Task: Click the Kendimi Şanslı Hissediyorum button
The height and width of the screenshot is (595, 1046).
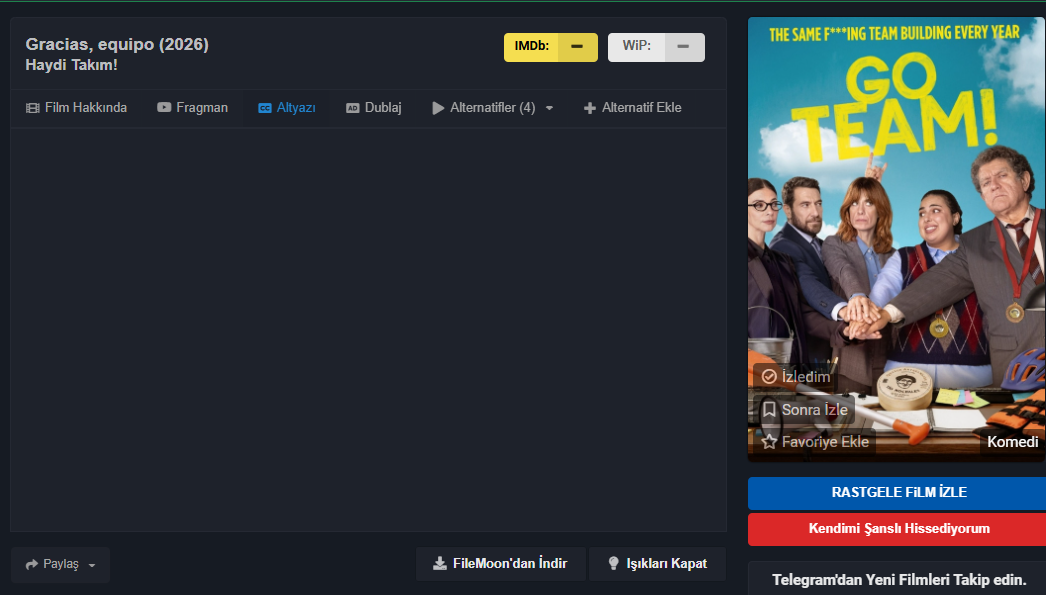Action: [899, 529]
